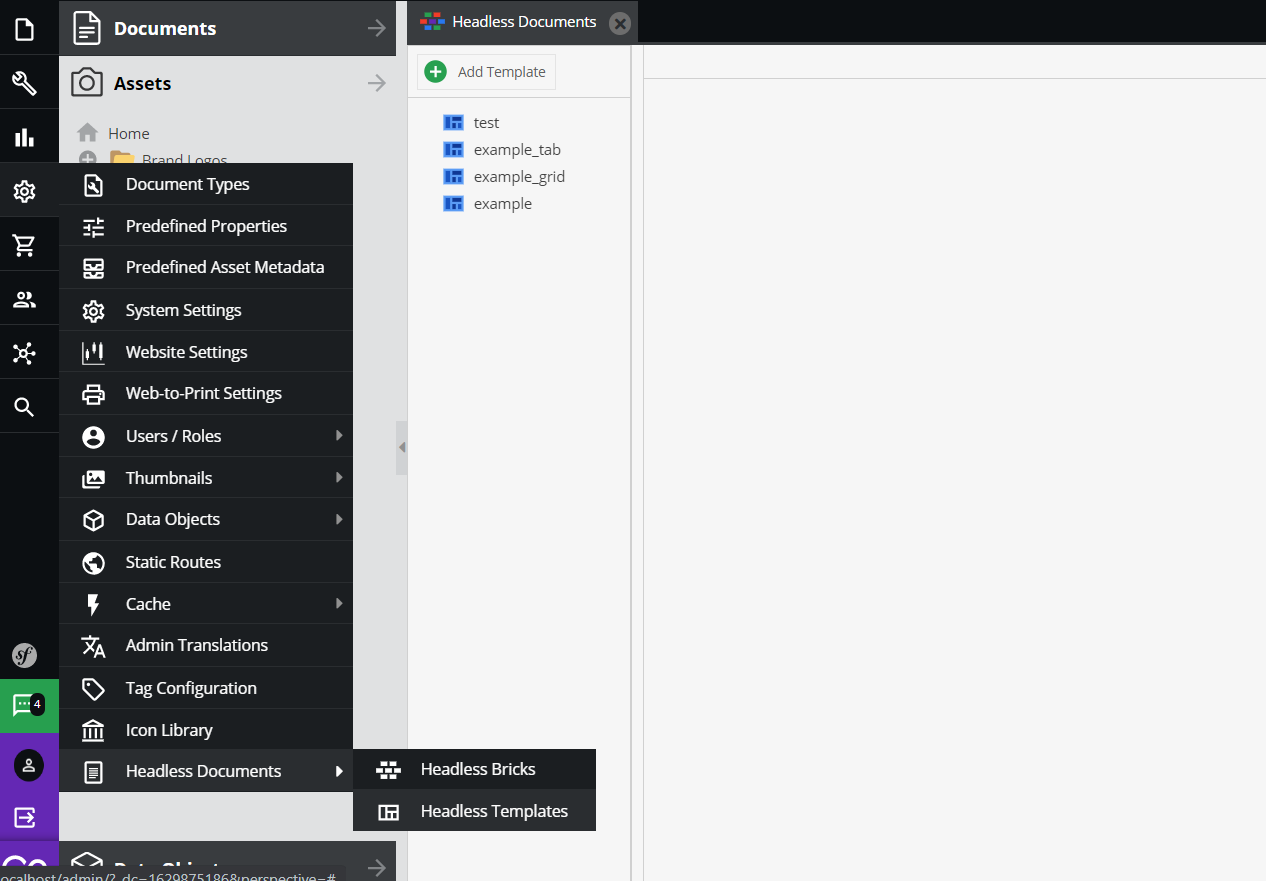Click the Home icon in Assets tree
Image resolution: width=1266 pixels, height=881 pixels.
point(88,133)
